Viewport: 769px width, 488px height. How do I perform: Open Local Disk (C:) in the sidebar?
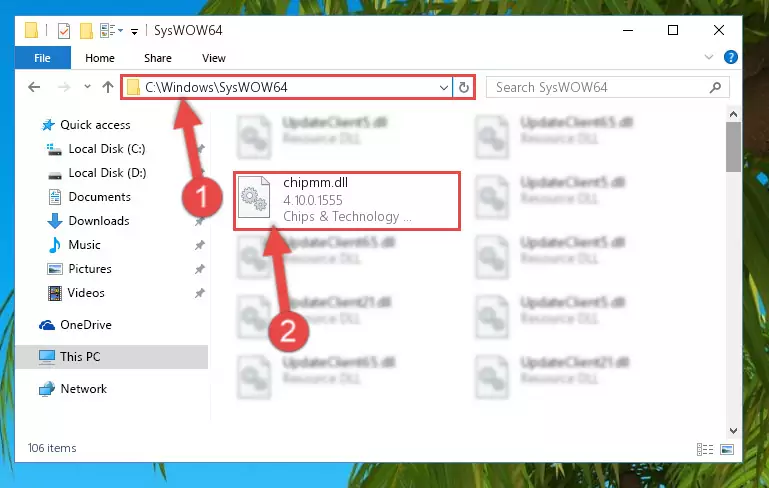[x=107, y=149]
